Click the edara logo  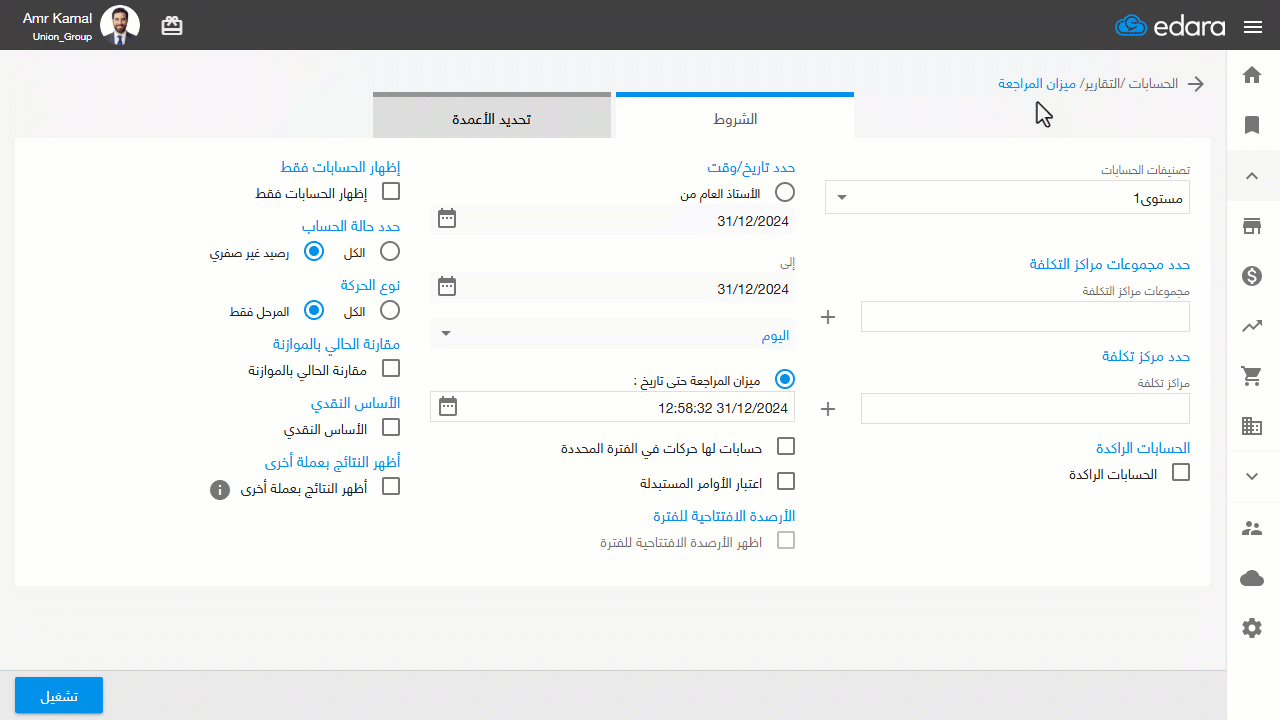[1170, 26]
